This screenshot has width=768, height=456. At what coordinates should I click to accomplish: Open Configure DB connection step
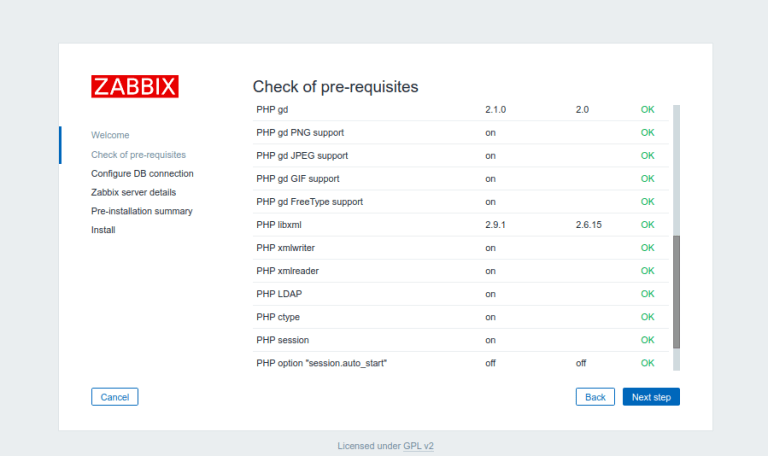pos(142,173)
